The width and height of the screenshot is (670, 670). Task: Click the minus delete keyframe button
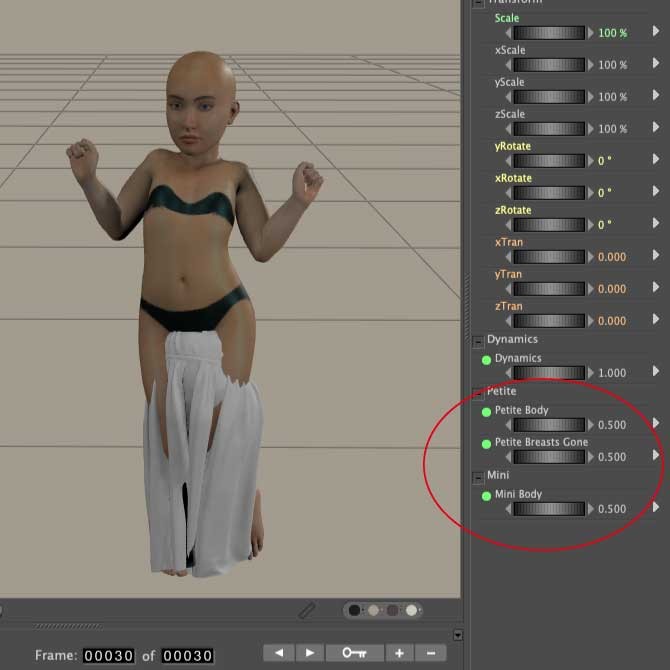430,653
